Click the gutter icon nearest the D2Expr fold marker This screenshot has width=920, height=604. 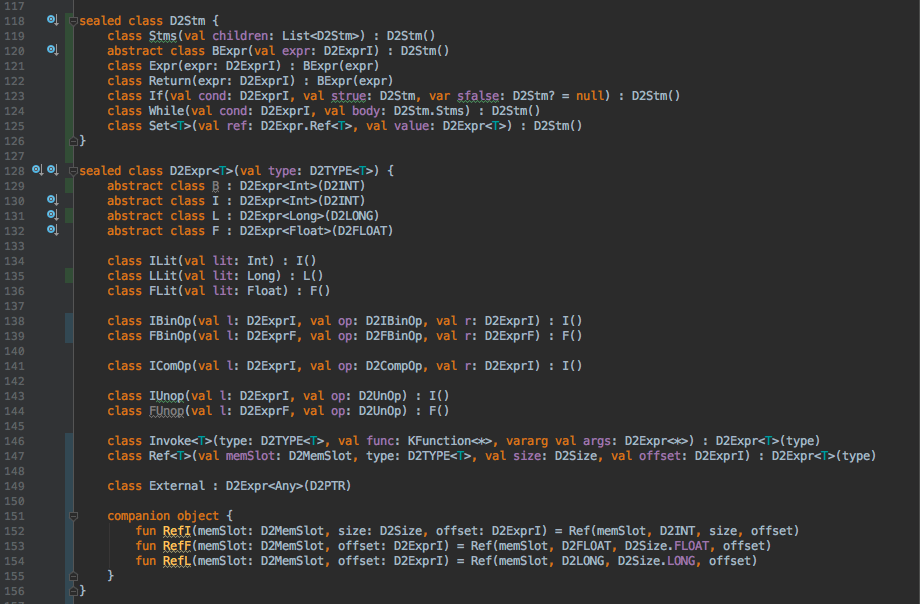[53, 171]
